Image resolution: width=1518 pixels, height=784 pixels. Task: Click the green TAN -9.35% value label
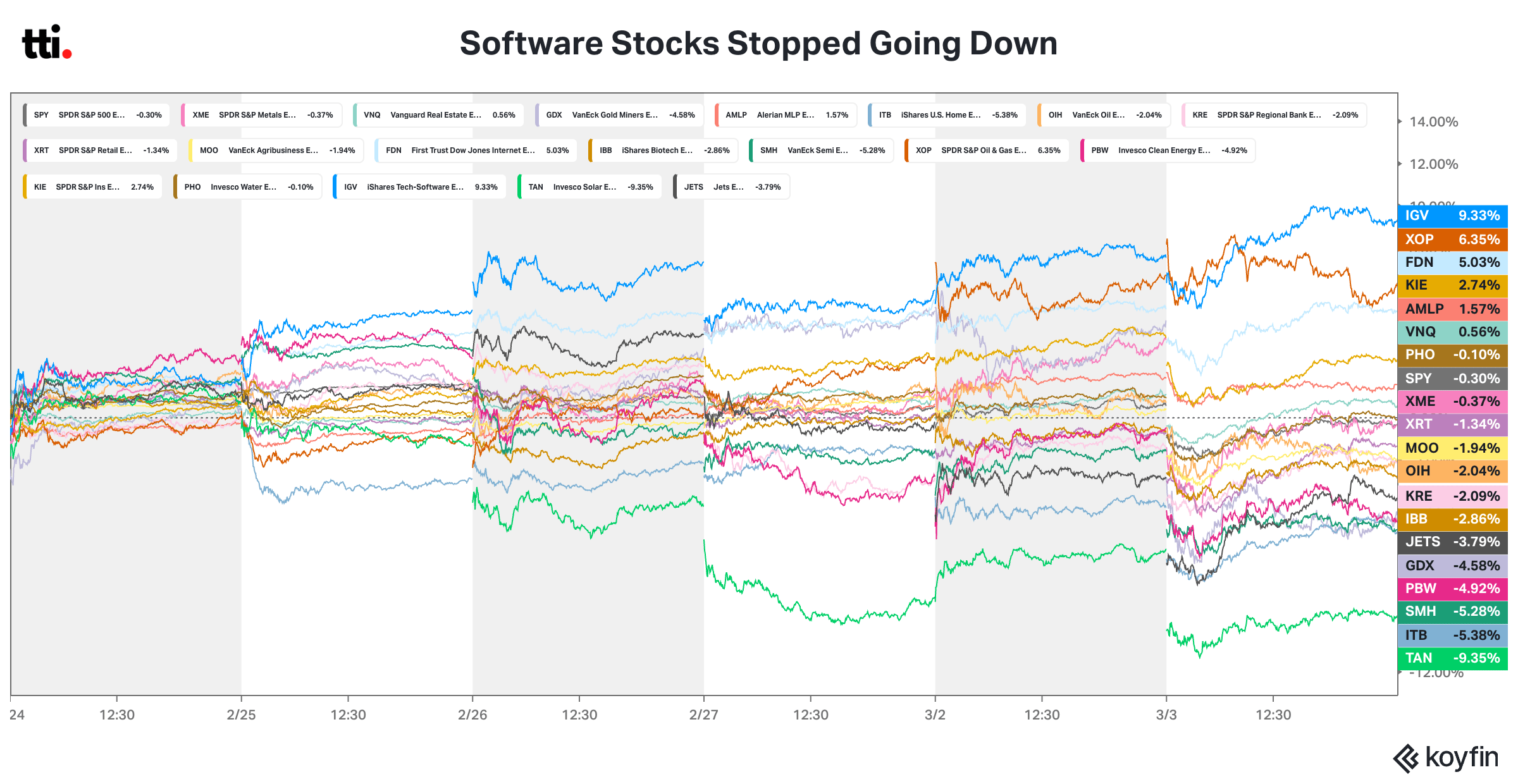click(1452, 658)
